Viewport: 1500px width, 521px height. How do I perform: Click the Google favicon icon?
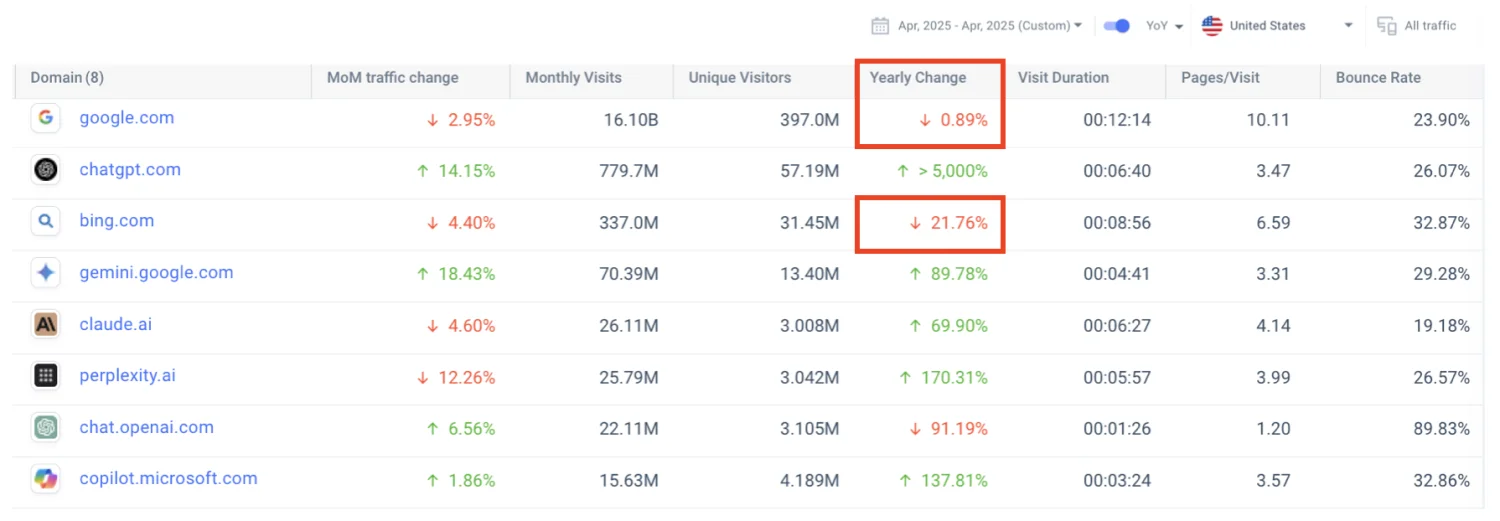pos(45,118)
